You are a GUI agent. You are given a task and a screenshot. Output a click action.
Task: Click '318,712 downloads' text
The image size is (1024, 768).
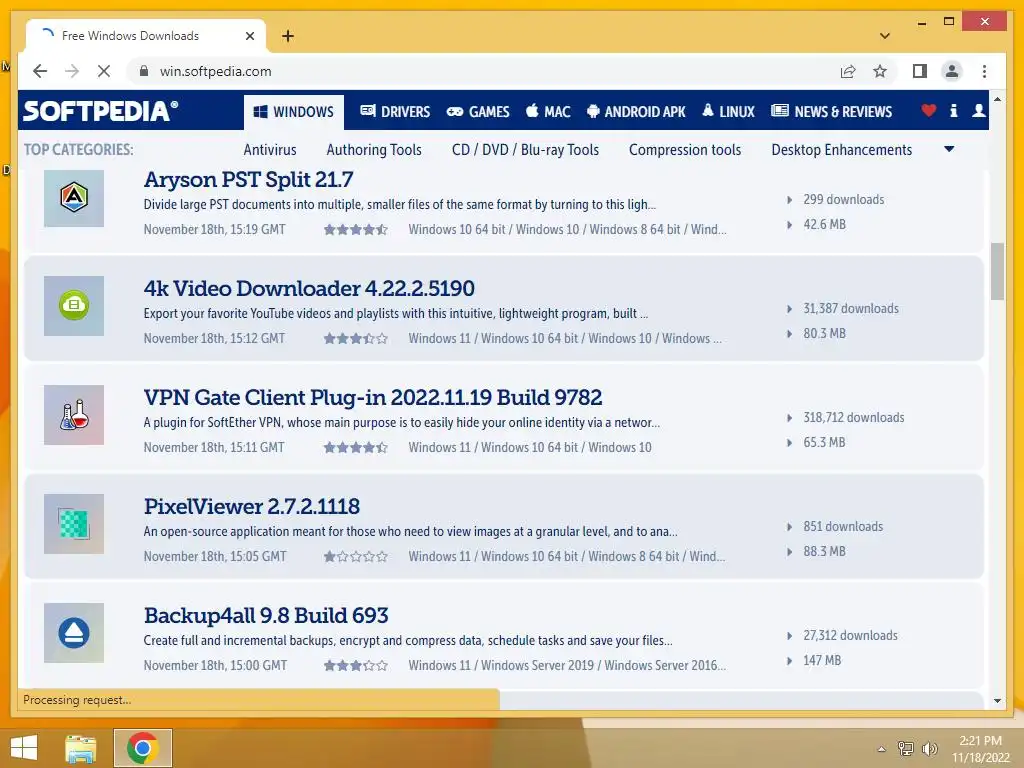click(x=854, y=417)
